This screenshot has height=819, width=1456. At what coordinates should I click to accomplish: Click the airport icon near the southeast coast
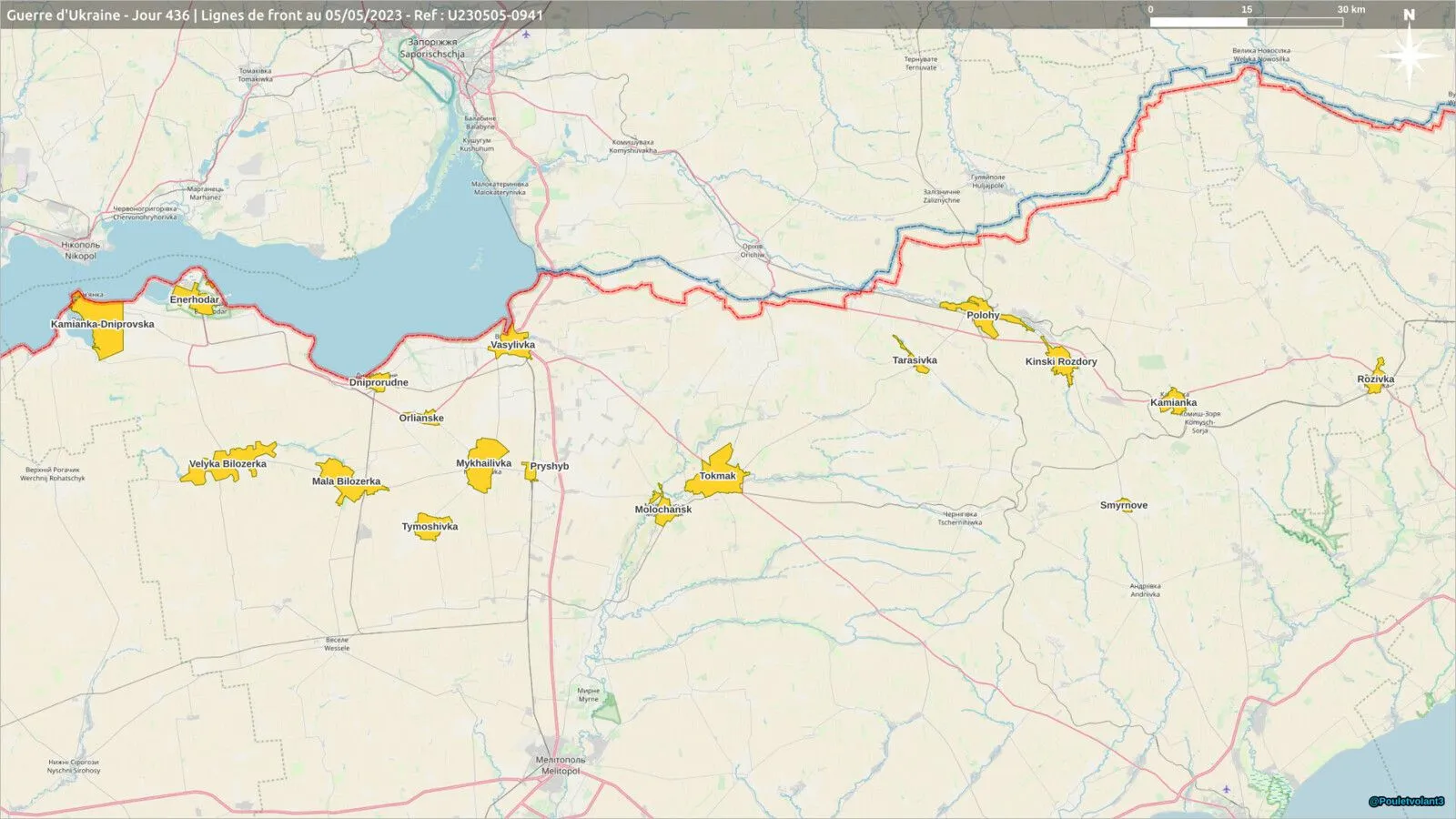pyautogui.click(x=1226, y=789)
